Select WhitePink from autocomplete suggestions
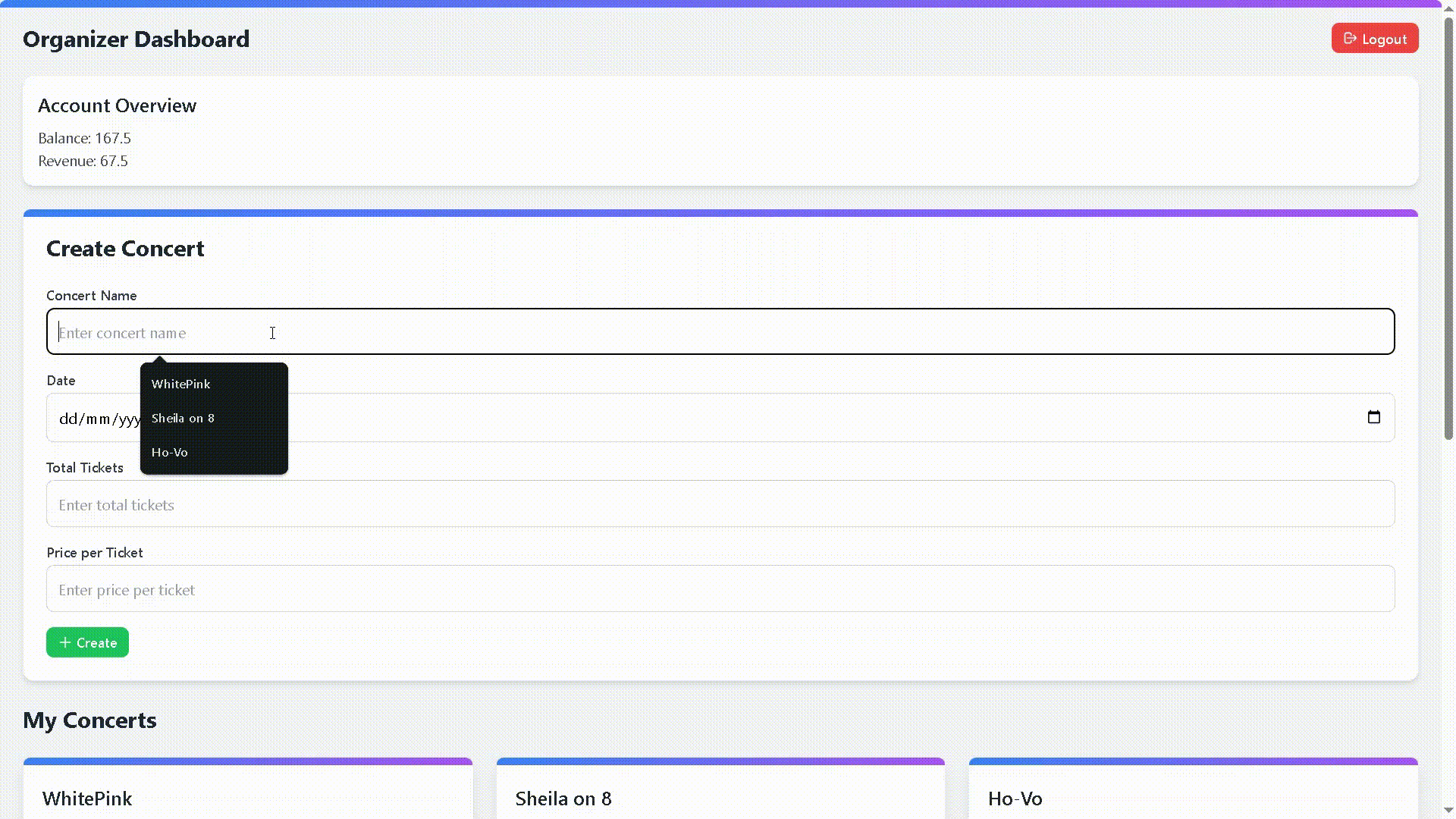Image resolution: width=1456 pixels, height=819 pixels. (181, 384)
